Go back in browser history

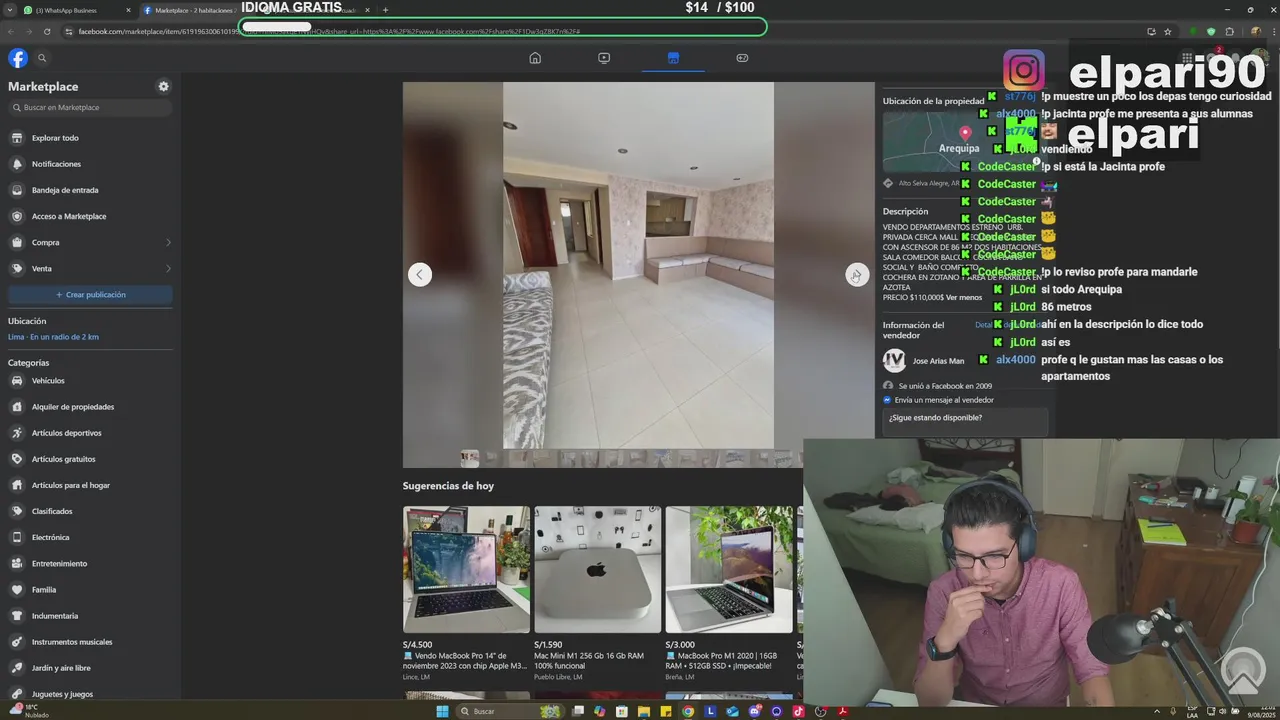coord(11,31)
